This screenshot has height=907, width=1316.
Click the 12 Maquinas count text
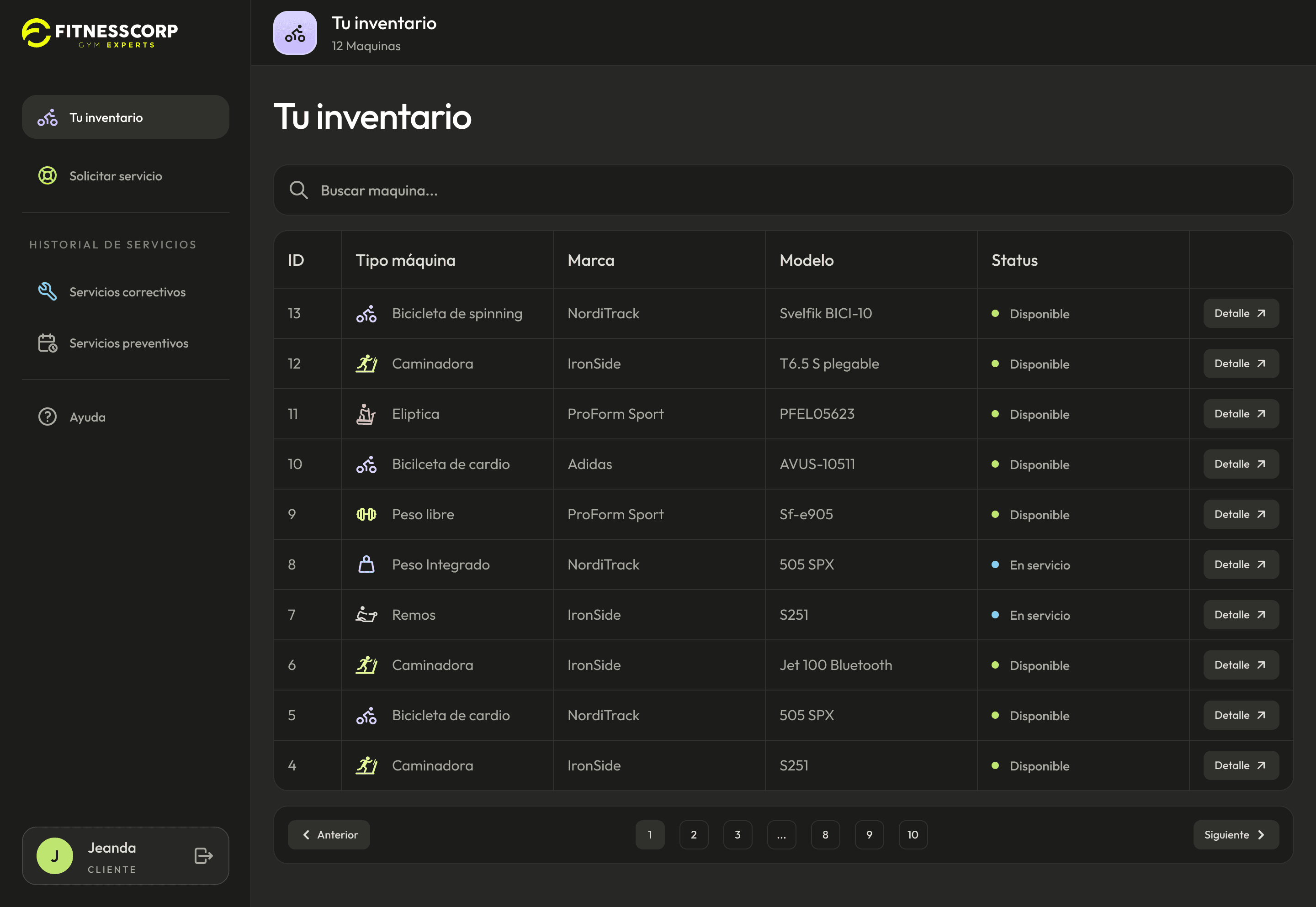pos(366,46)
